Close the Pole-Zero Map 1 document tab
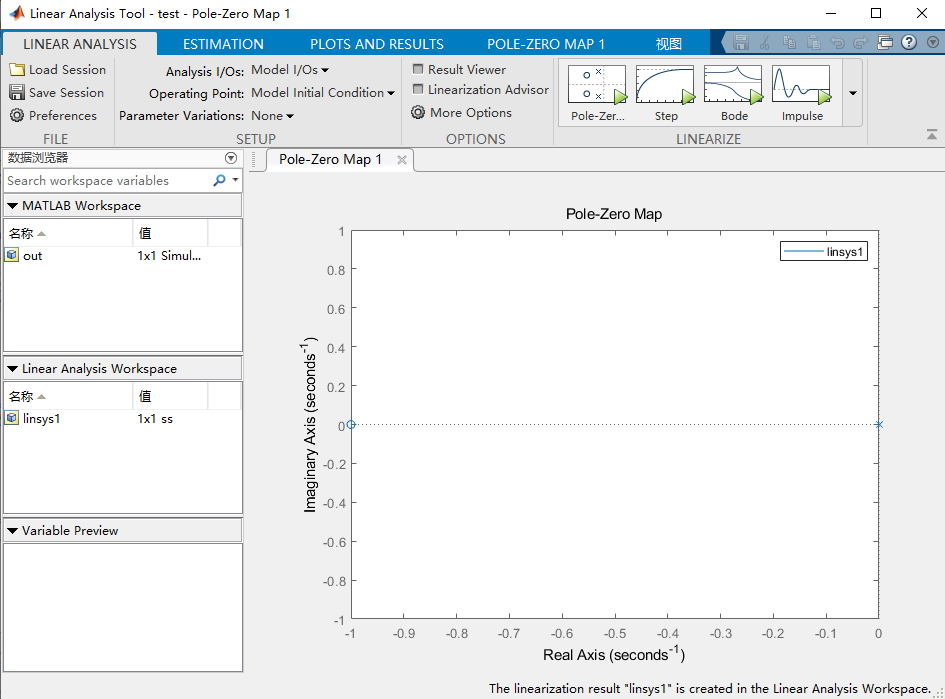This screenshot has width=945, height=699. tap(402, 160)
